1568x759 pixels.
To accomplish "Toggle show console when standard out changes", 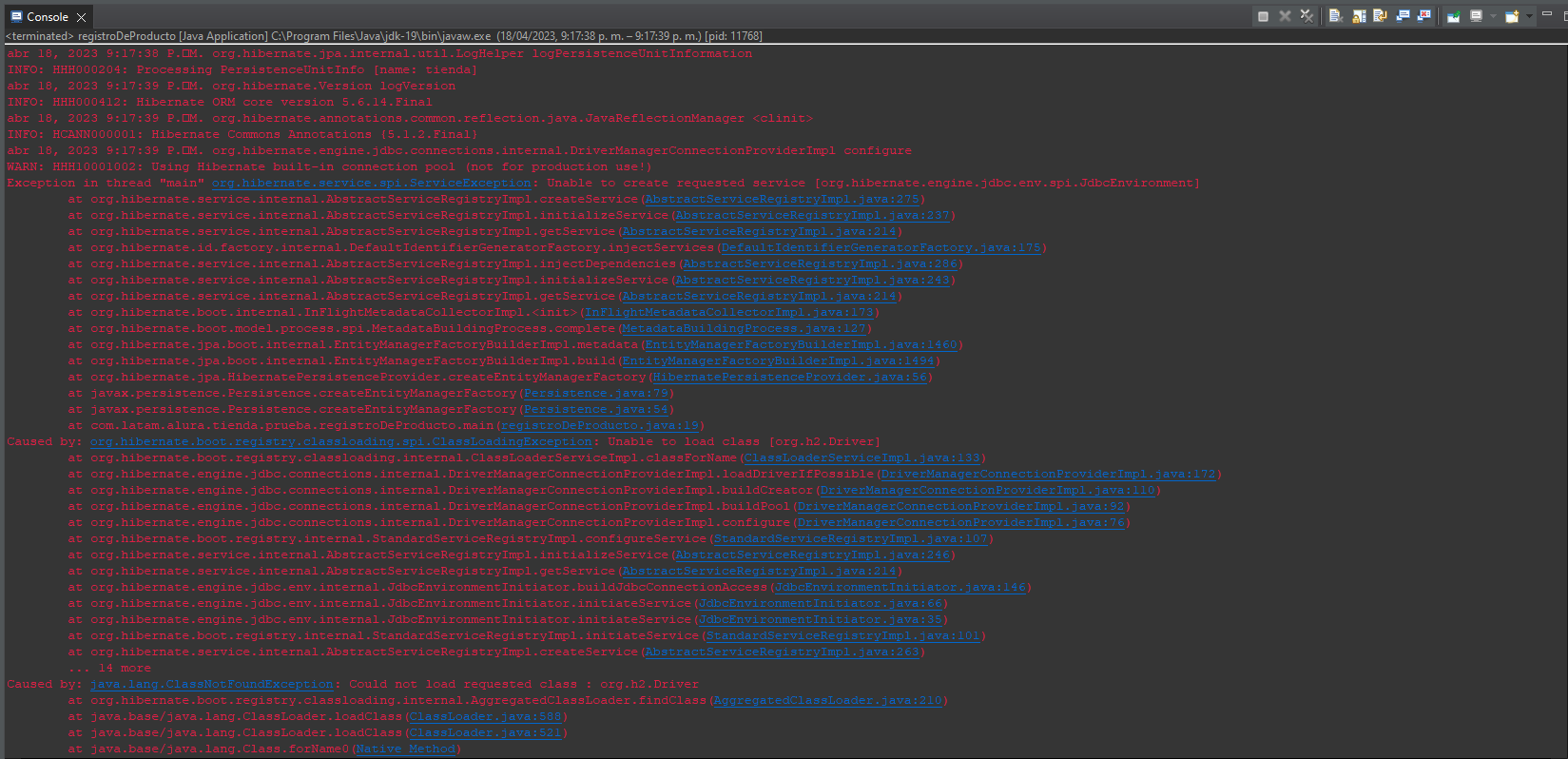I will pyautogui.click(x=1403, y=16).
